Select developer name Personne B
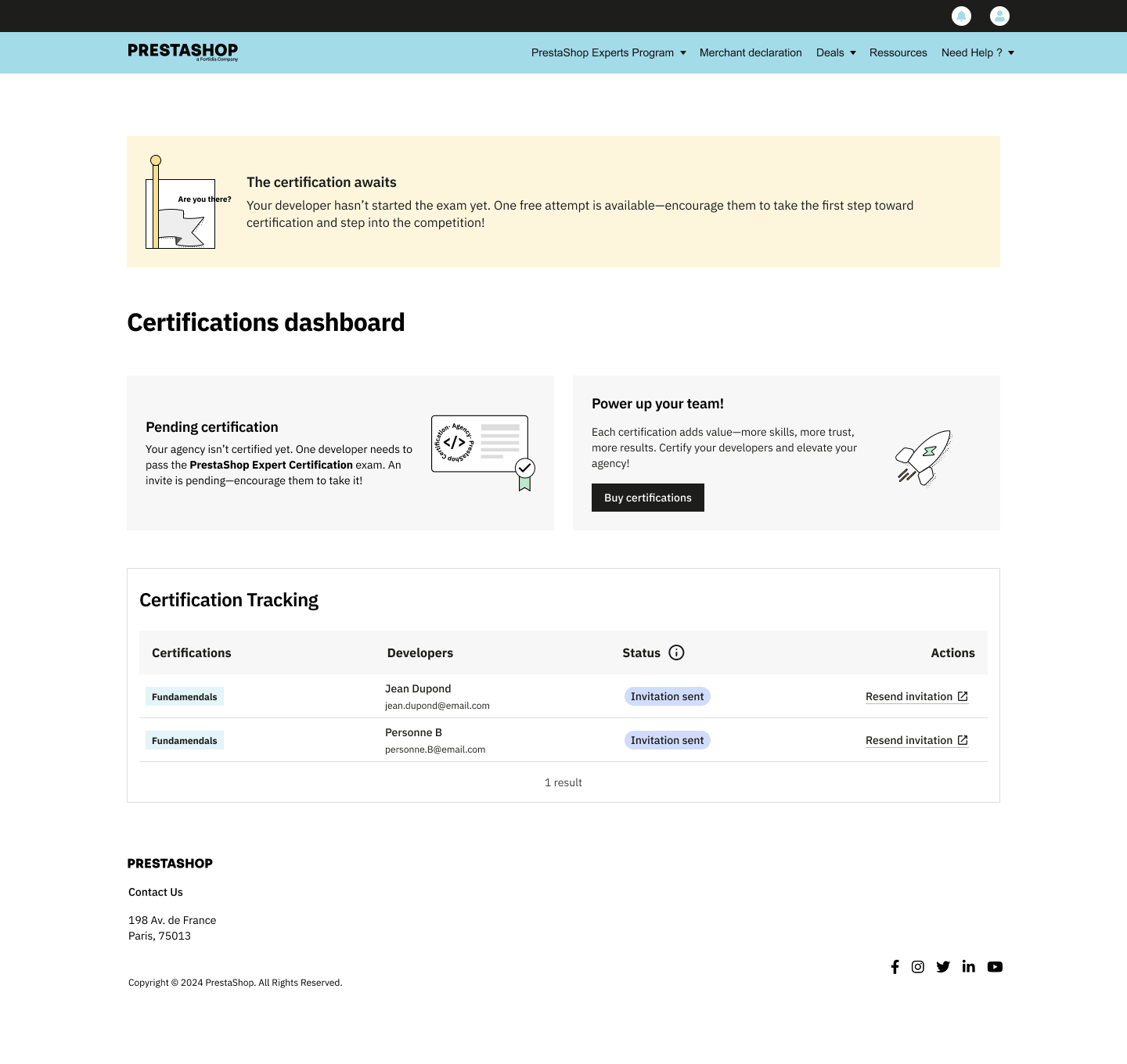Image resolution: width=1127 pixels, height=1064 pixels. pos(413,732)
